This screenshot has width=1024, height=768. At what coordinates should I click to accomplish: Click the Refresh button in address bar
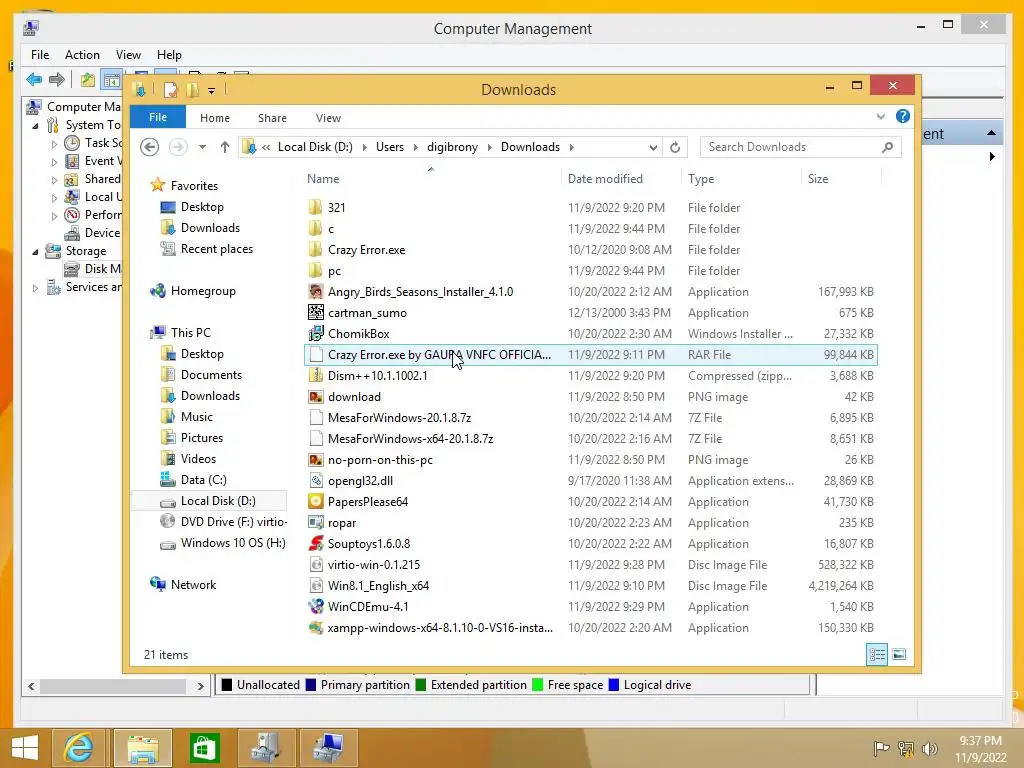[675, 148]
